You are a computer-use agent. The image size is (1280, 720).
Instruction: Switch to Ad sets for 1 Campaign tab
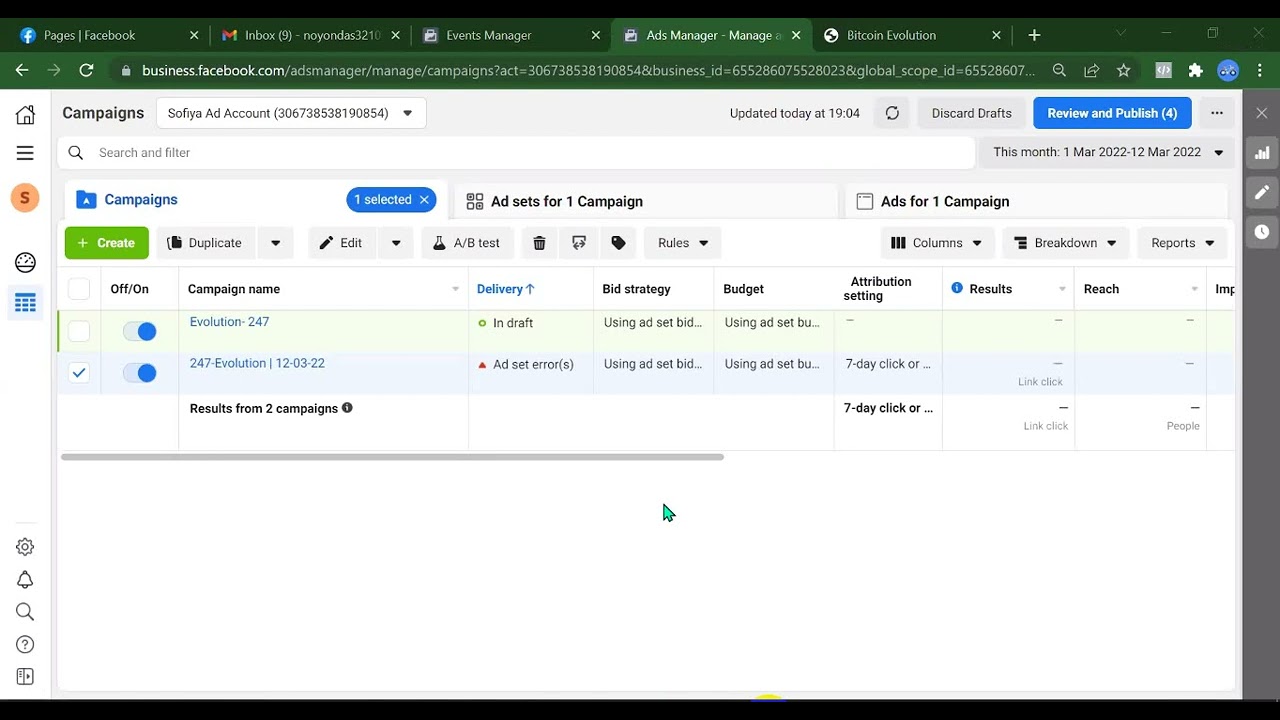tap(646, 201)
